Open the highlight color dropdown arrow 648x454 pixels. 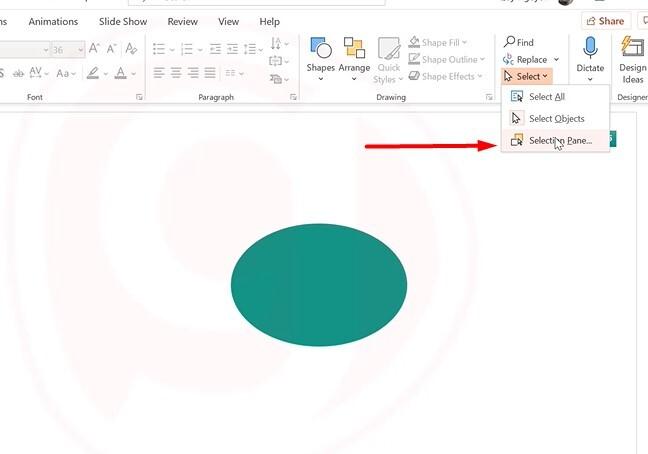pyautogui.click(x=105, y=74)
